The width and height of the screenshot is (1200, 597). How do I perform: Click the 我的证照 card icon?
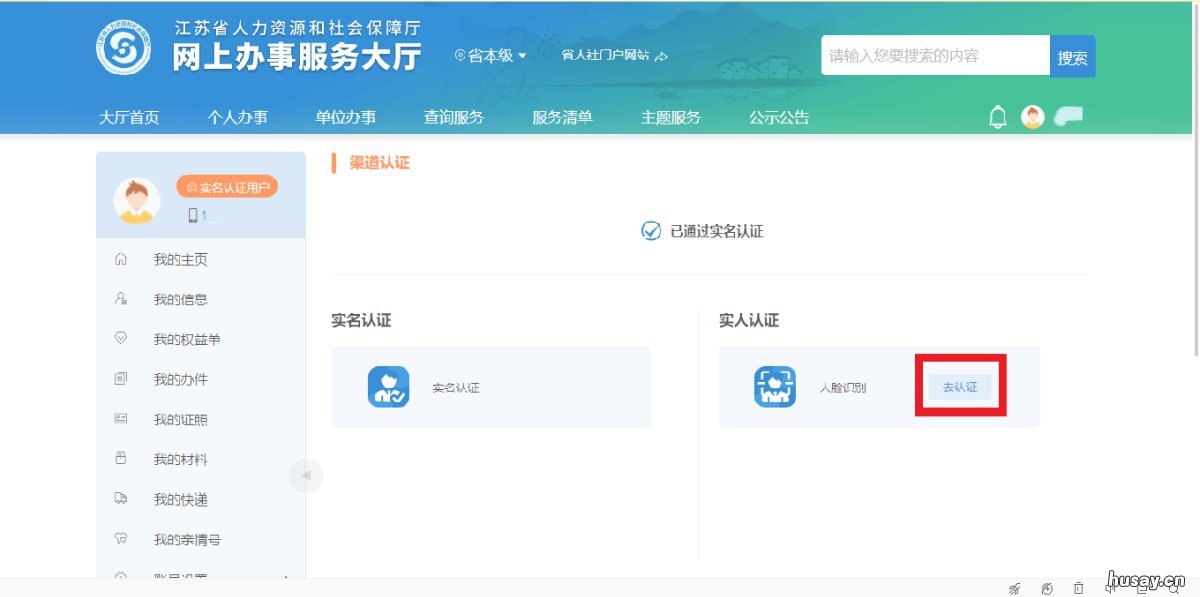tap(120, 419)
